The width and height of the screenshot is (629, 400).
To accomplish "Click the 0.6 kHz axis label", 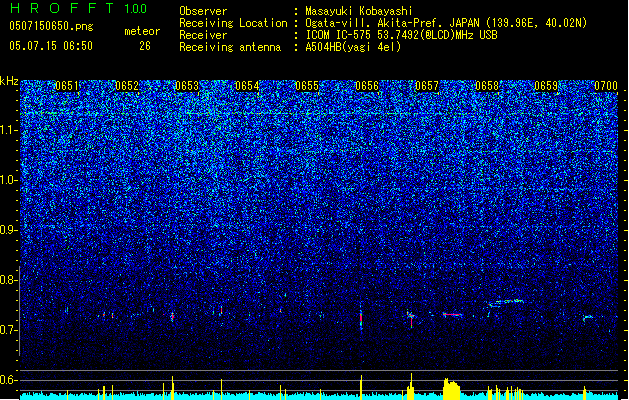I will [x=8, y=380].
